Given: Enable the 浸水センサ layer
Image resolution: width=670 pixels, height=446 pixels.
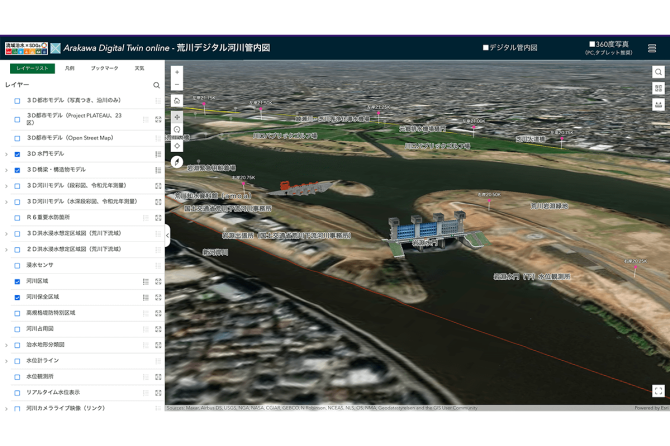Looking at the screenshot, I should [x=17, y=266].
